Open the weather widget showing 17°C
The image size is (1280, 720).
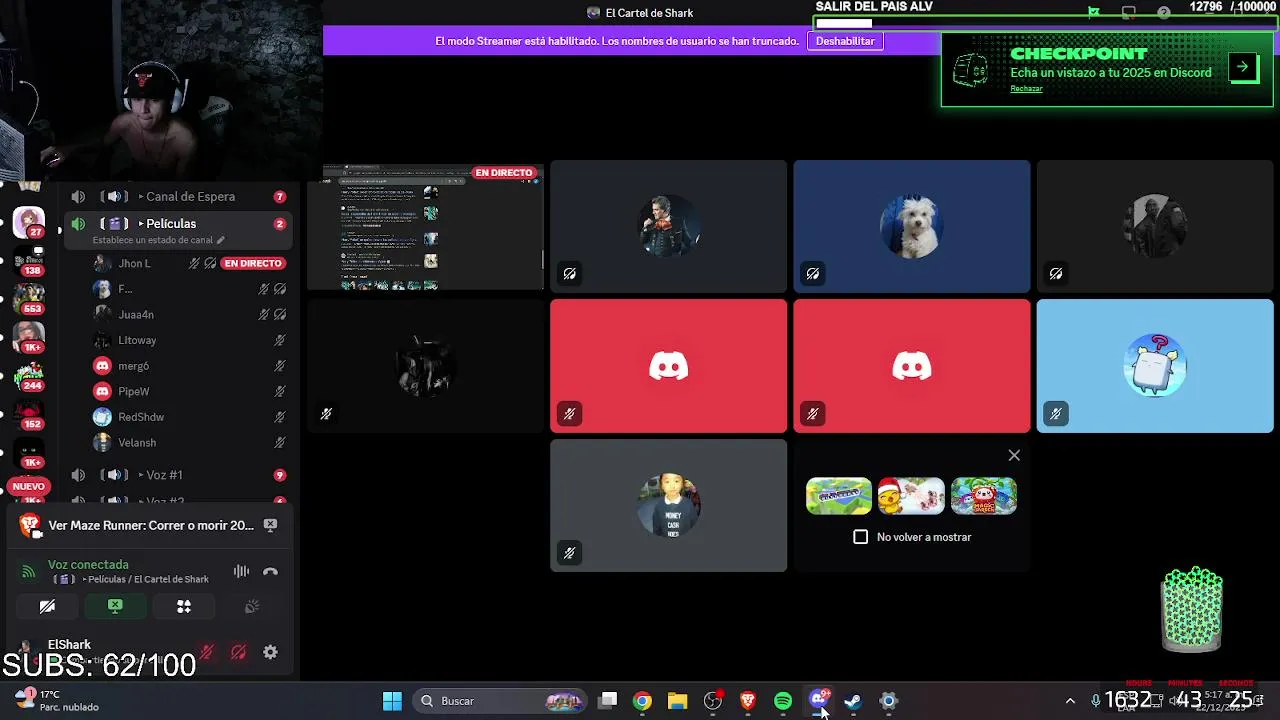(58, 700)
